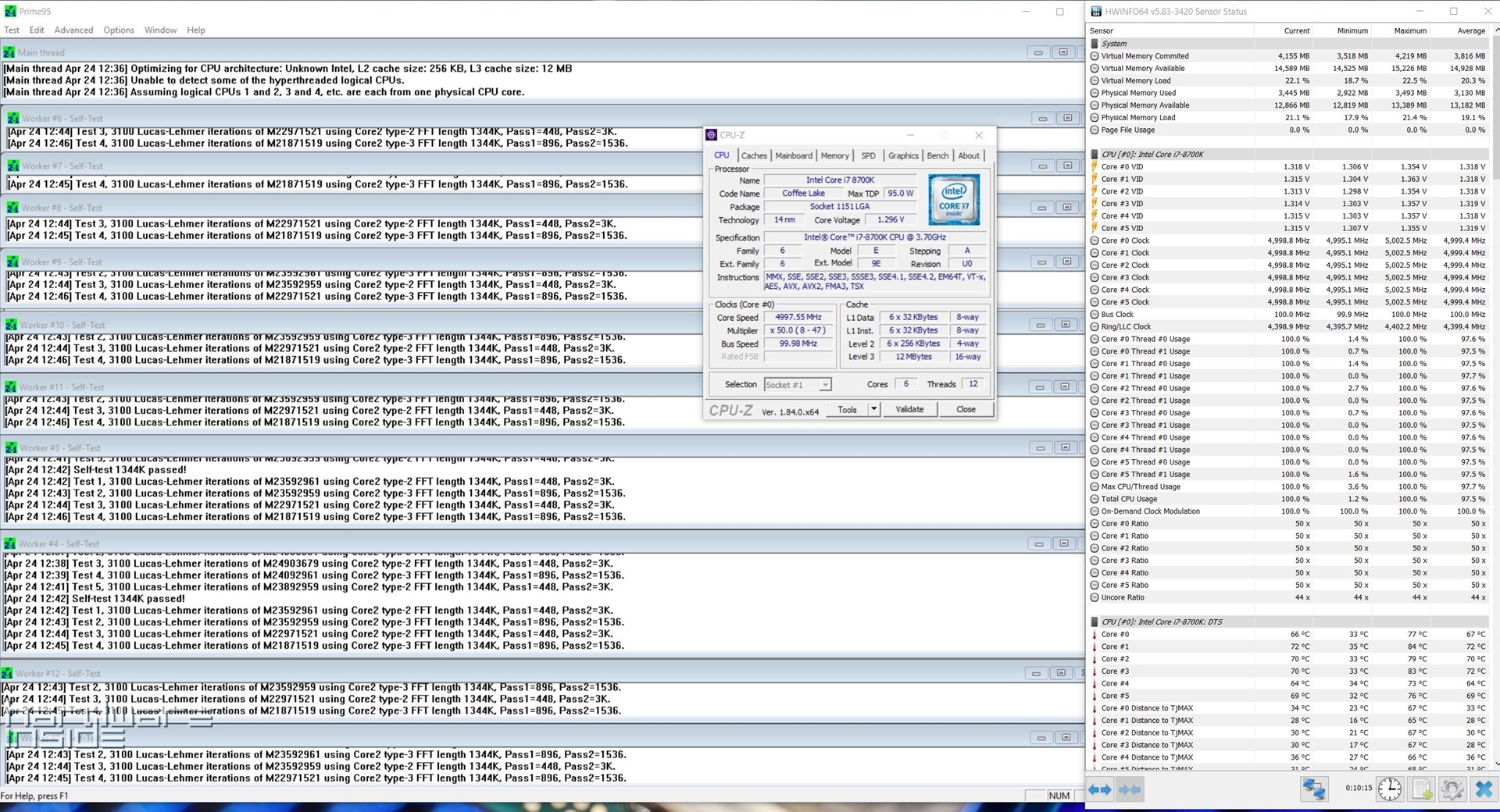Image resolution: width=1500 pixels, height=812 pixels.
Task: Open the Tools dropdown arrow in CPU-Z
Action: click(x=873, y=409)
